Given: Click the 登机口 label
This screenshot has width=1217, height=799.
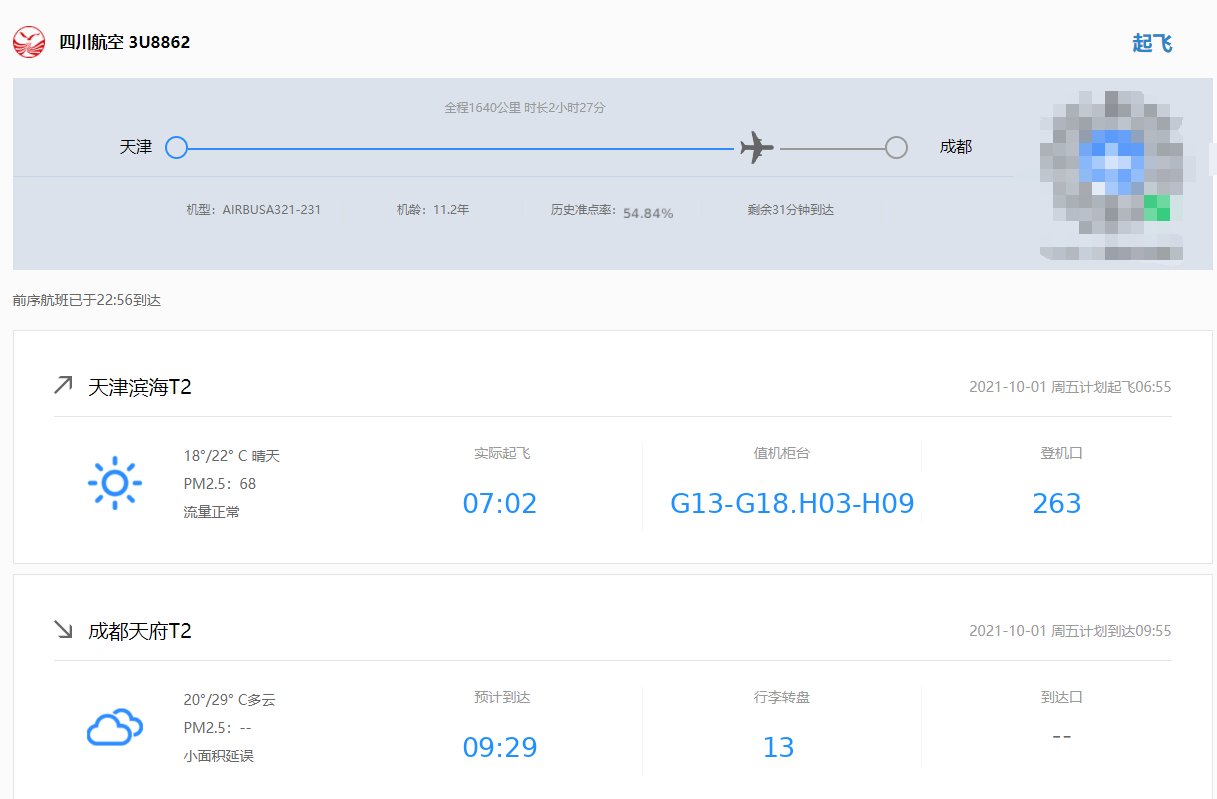Looking at the screenshot, I should [x=1061, y=453].
